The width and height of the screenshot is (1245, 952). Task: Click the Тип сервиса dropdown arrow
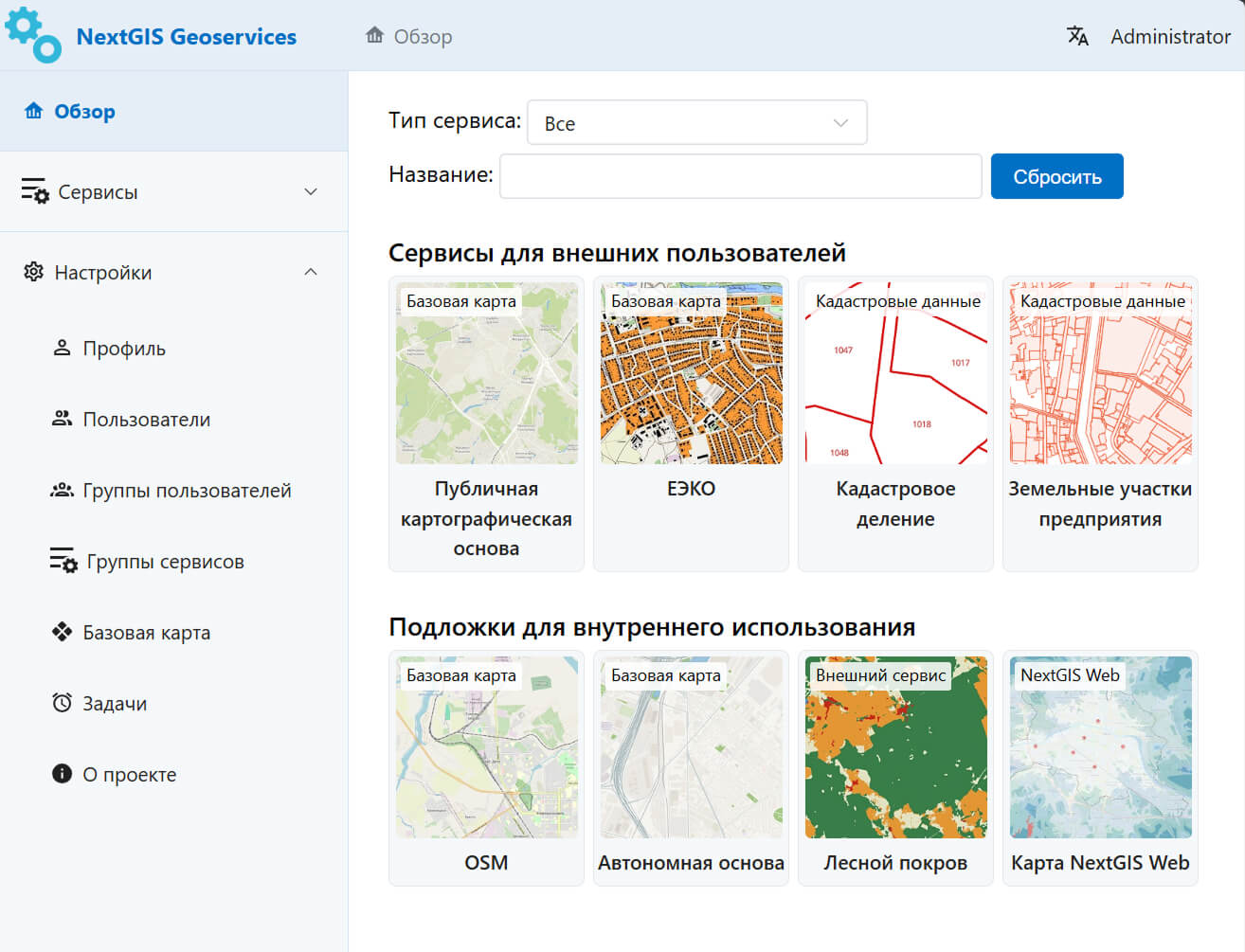coord(840,123)
